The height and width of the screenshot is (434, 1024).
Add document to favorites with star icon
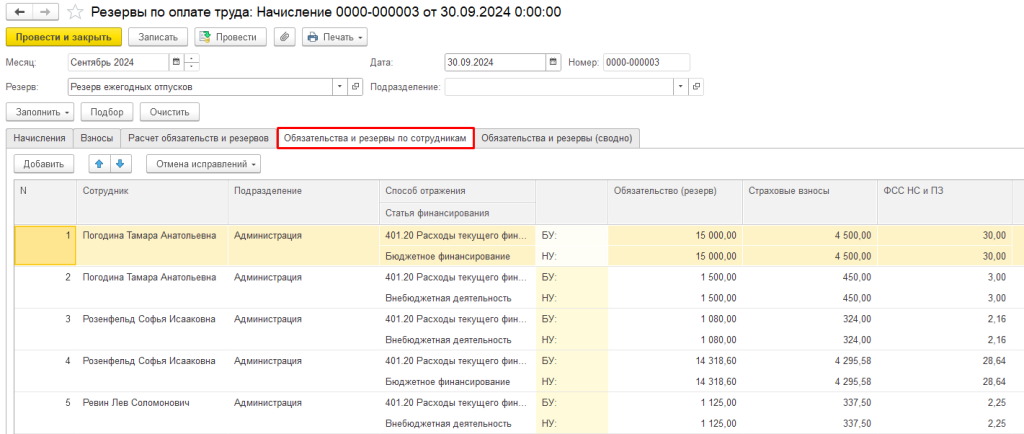pos(75,12)
